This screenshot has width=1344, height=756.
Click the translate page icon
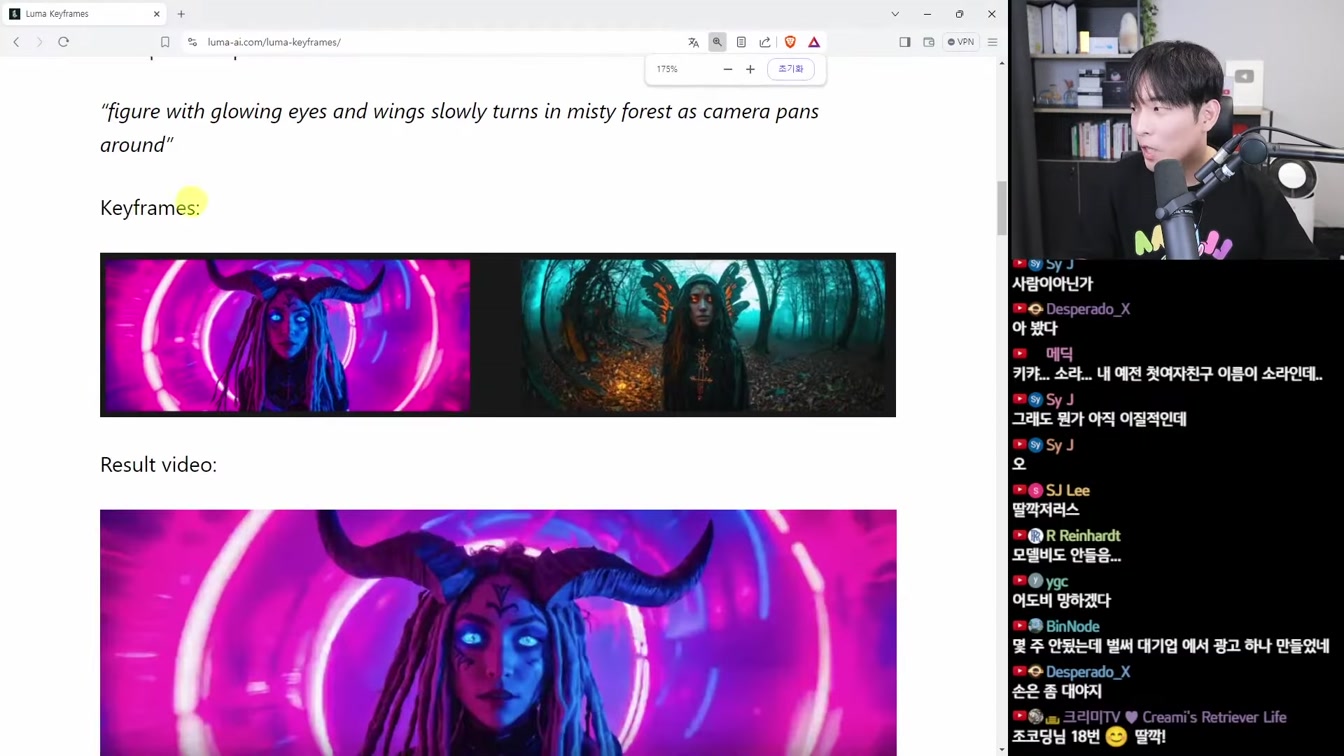point(693,42)
